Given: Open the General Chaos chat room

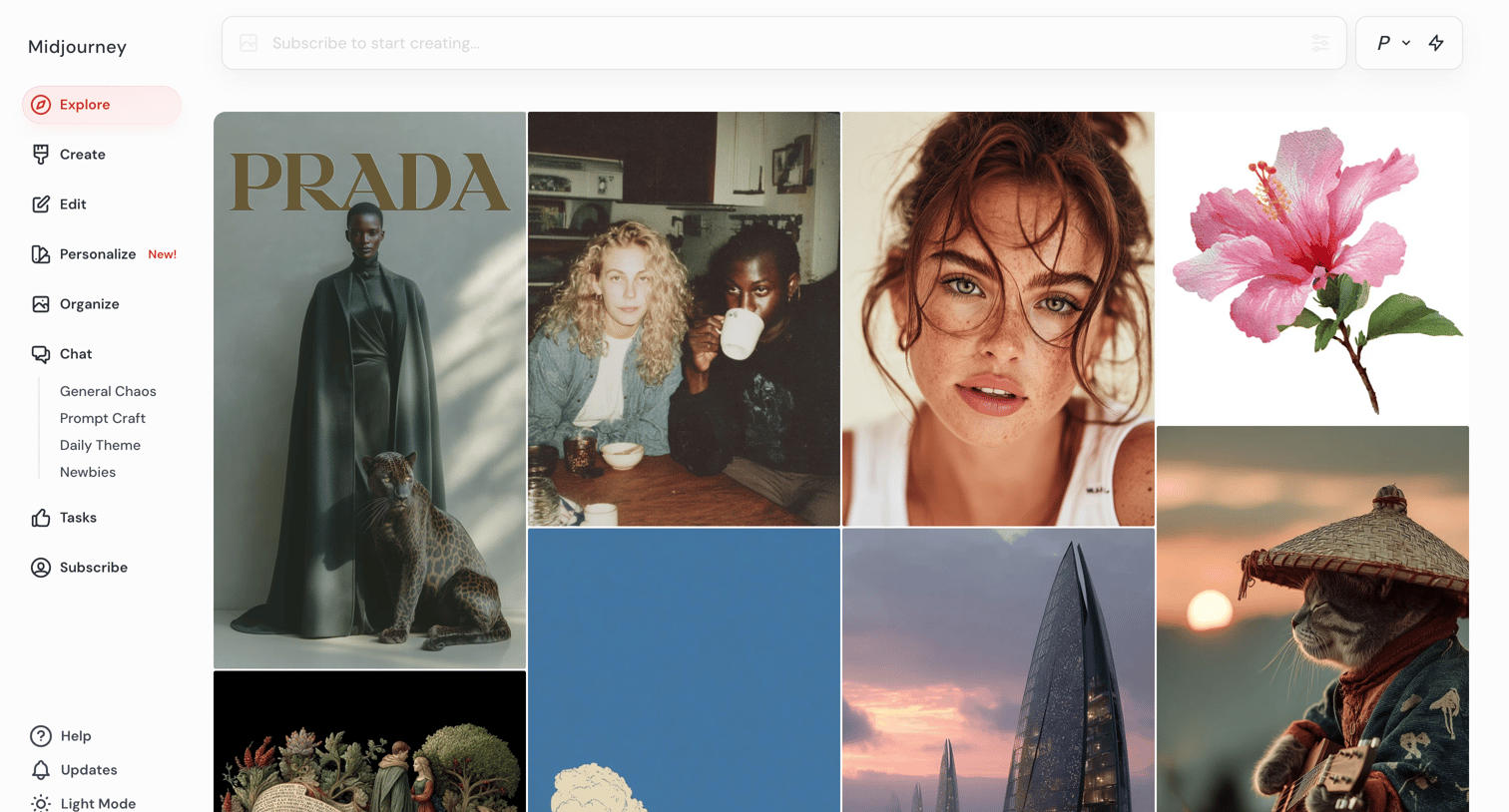Looking at the screenshot, I should click(x=108, y=392).
